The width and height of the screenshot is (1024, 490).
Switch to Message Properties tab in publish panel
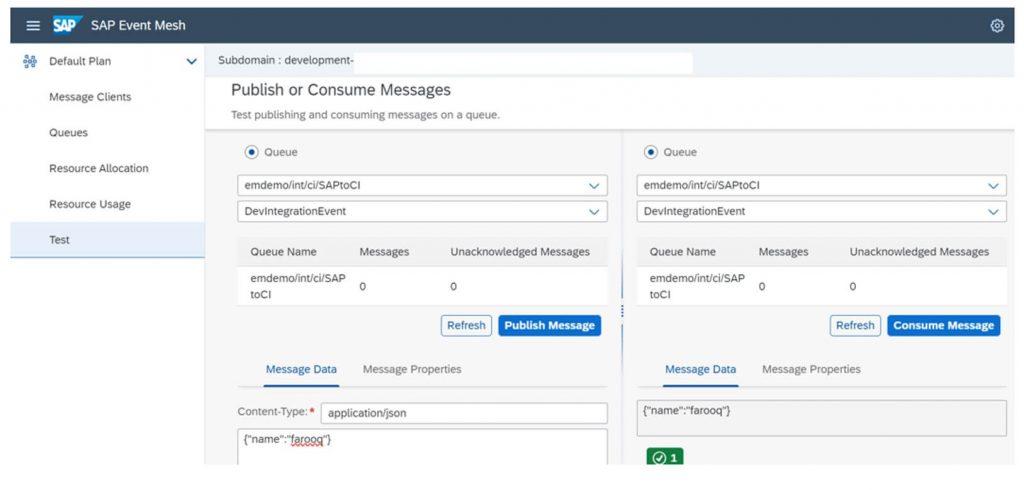click(412, 369)
